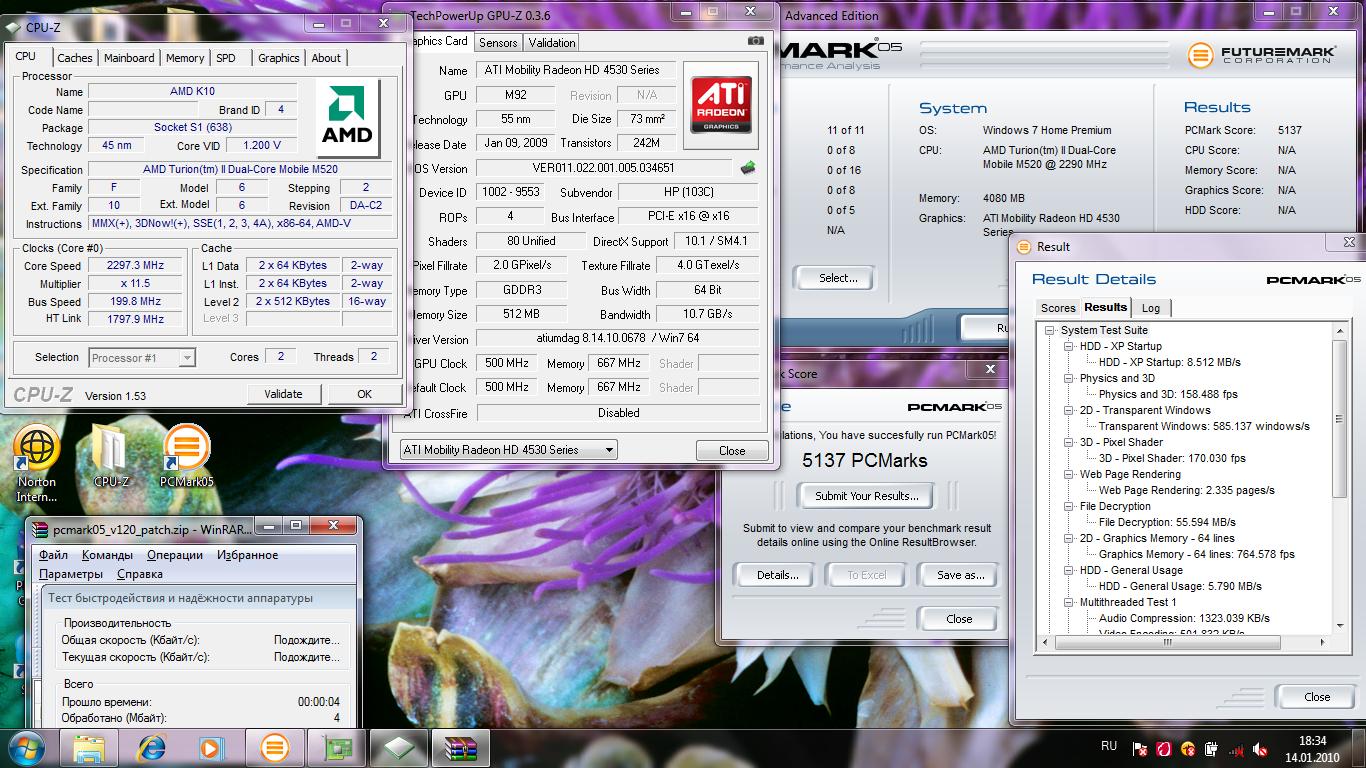Click Close in the GPU-Z window

pos(732,451)
